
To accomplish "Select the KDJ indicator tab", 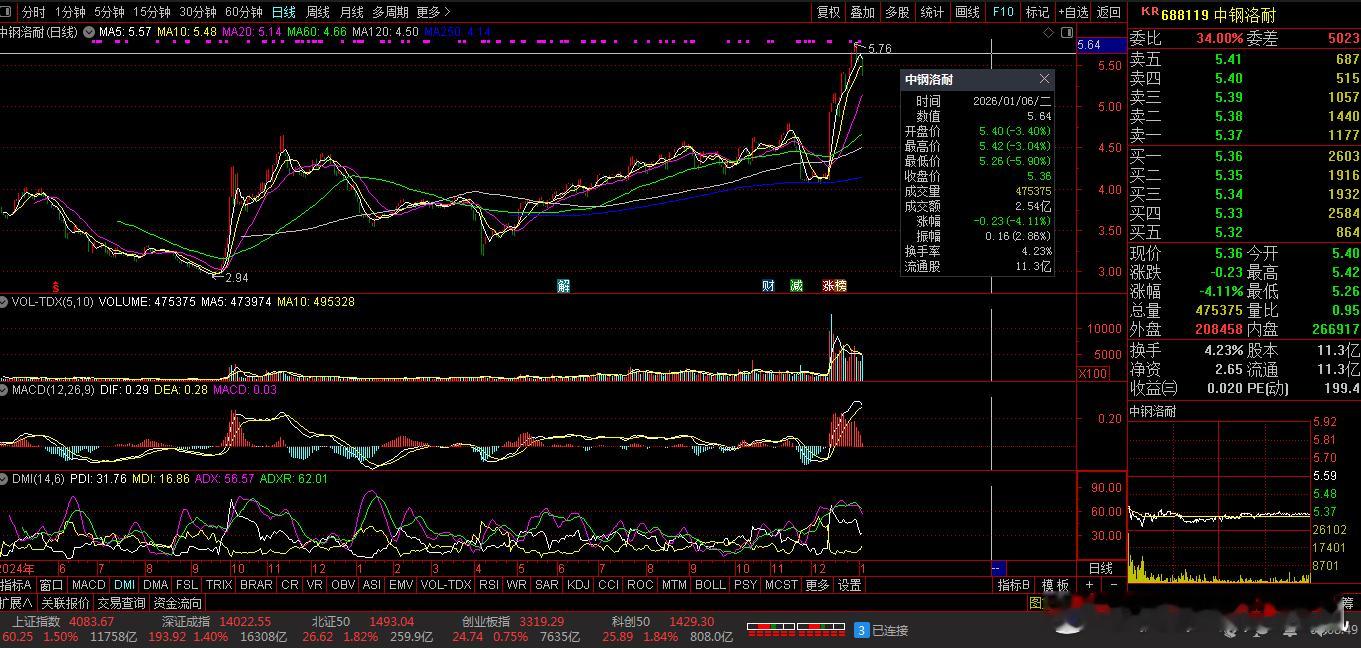I will tap(578, 585).
